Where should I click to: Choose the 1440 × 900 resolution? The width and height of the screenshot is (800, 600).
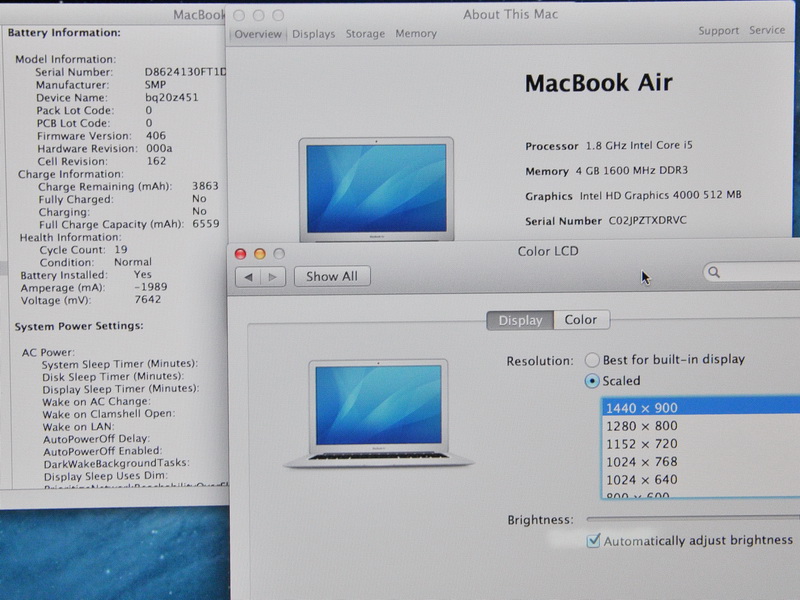pos(701,408)
